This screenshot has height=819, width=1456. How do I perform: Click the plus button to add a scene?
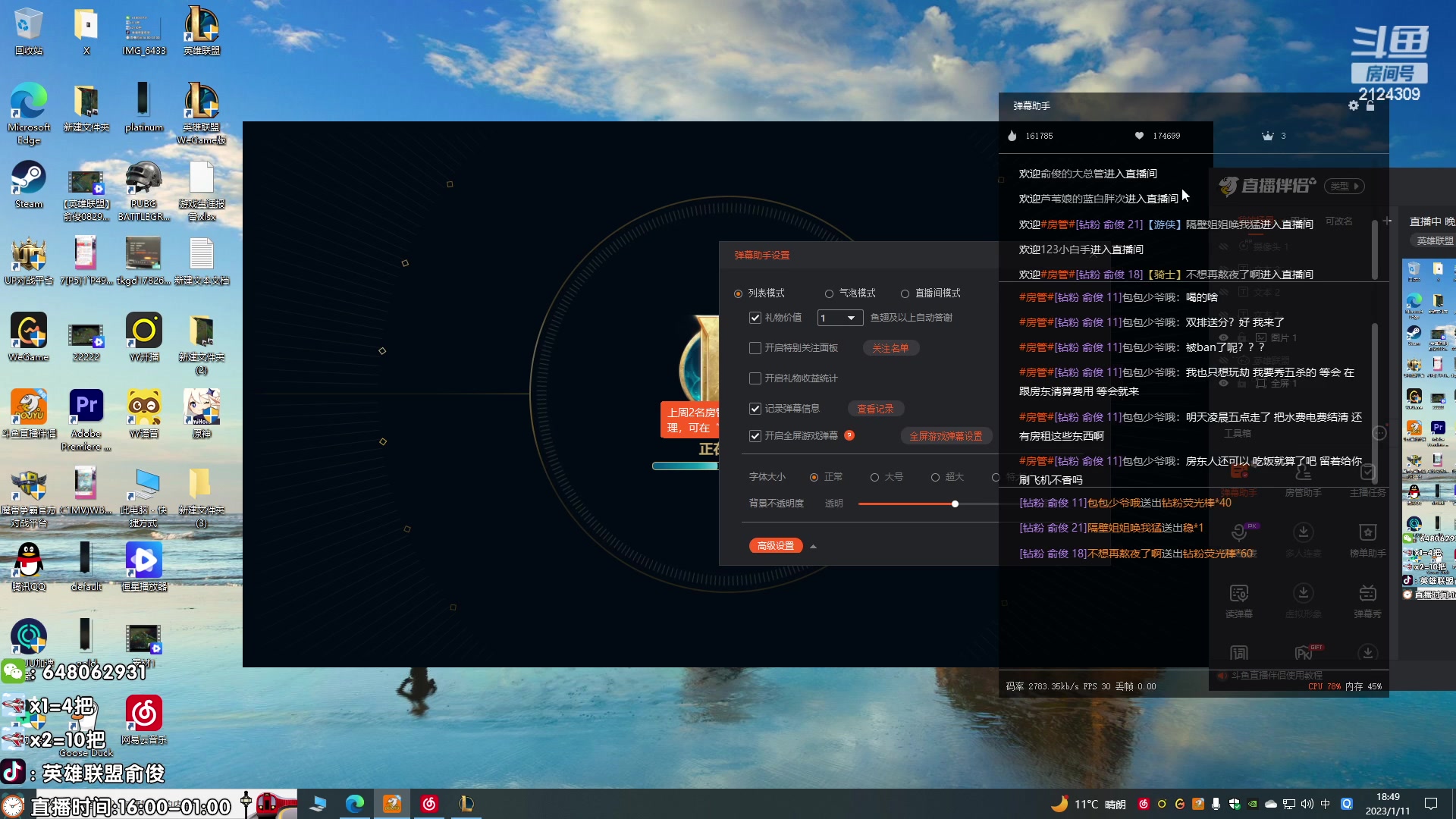[1387, 221]
